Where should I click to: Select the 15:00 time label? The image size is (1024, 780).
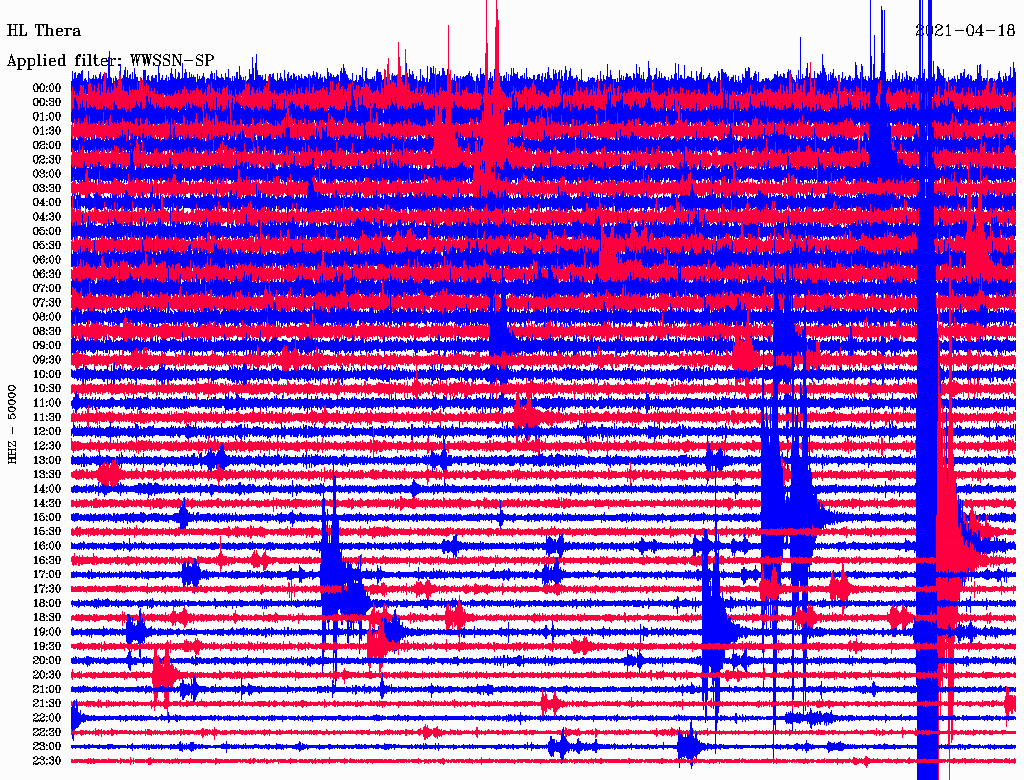[x=47, y=517]
